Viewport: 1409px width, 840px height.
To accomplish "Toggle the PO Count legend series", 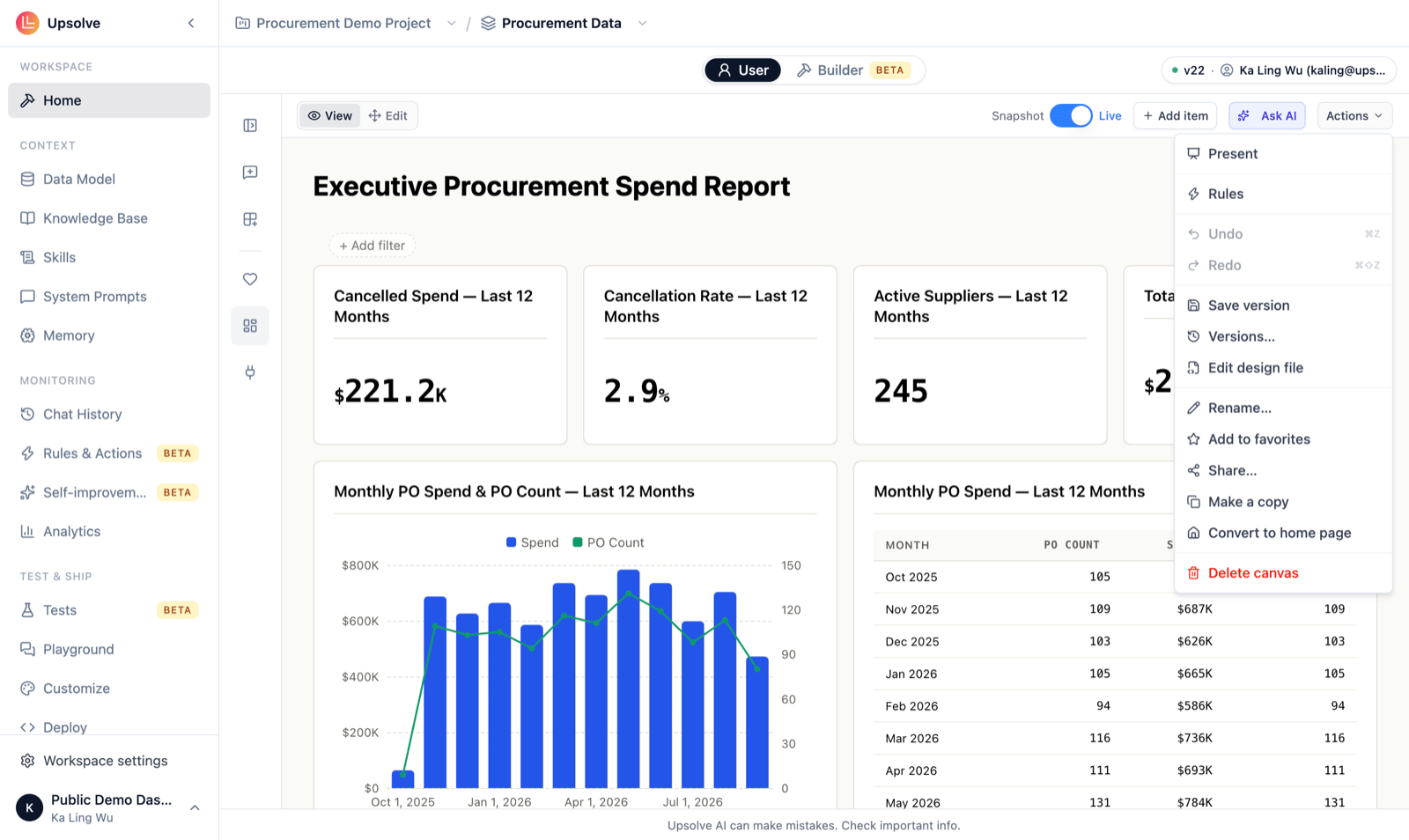I will tap(609, 542).
